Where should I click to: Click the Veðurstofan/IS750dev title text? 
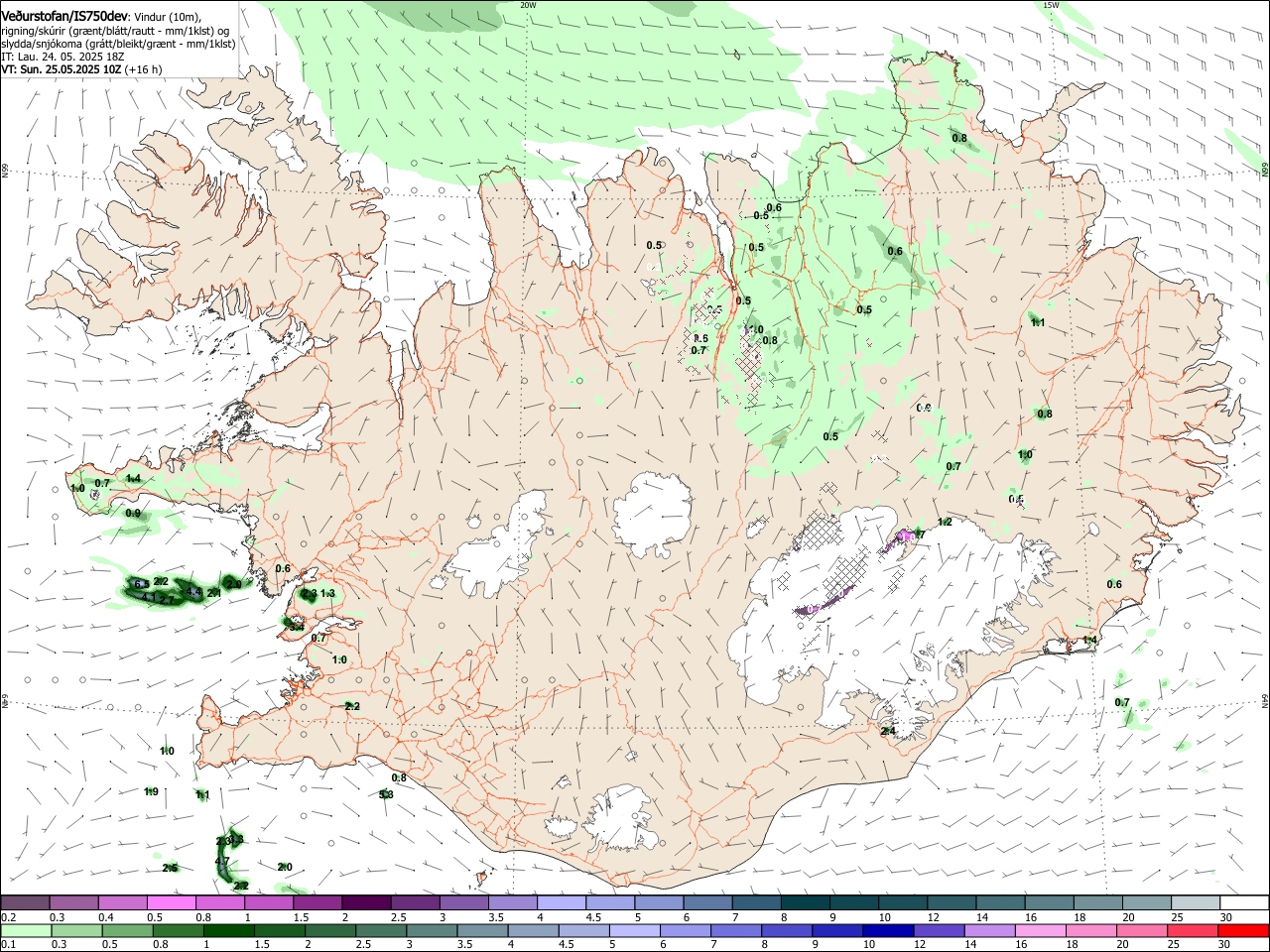coord(65,16)
